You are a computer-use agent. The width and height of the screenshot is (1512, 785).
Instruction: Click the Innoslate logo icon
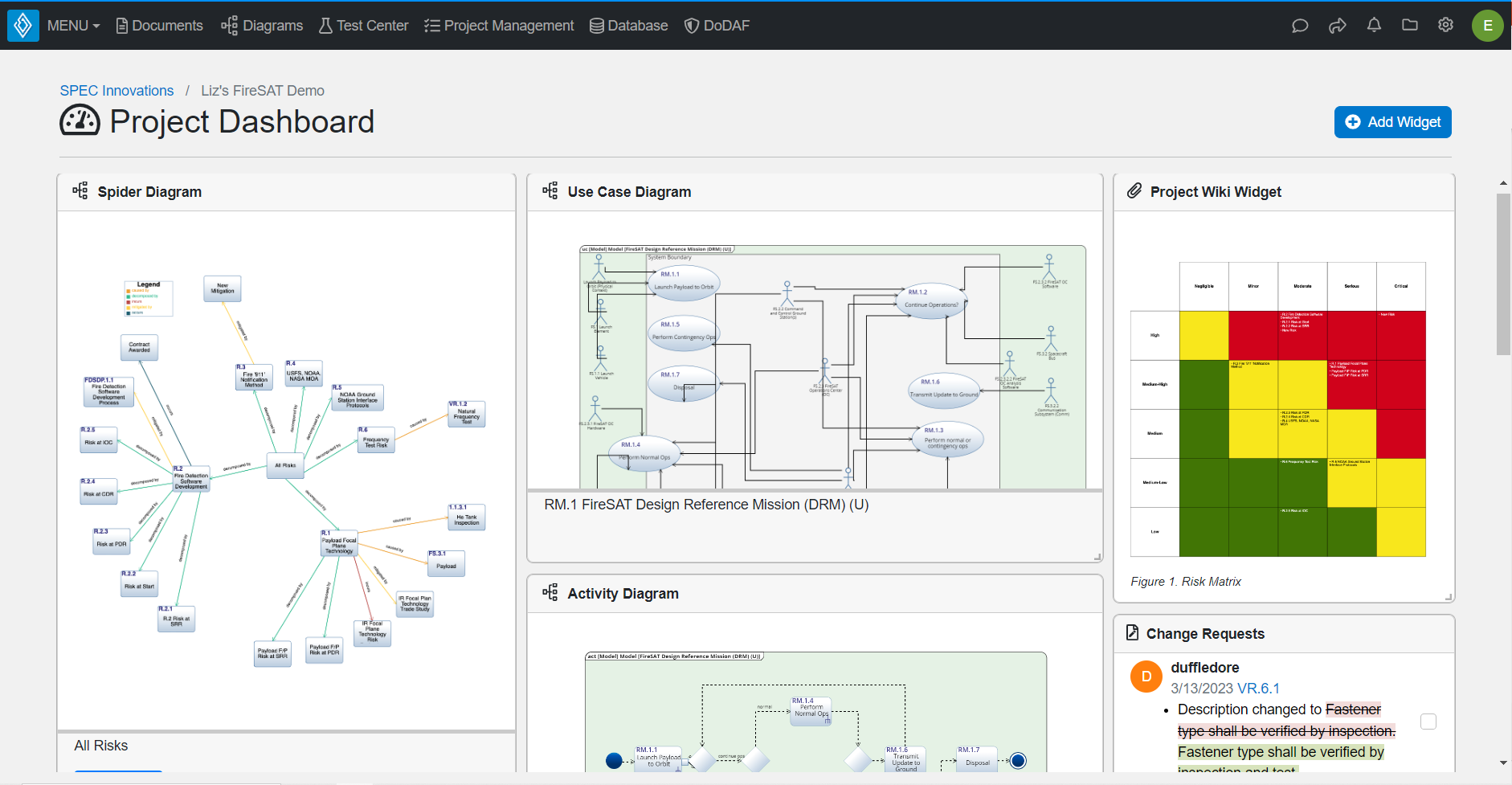[x=23, y=26]
